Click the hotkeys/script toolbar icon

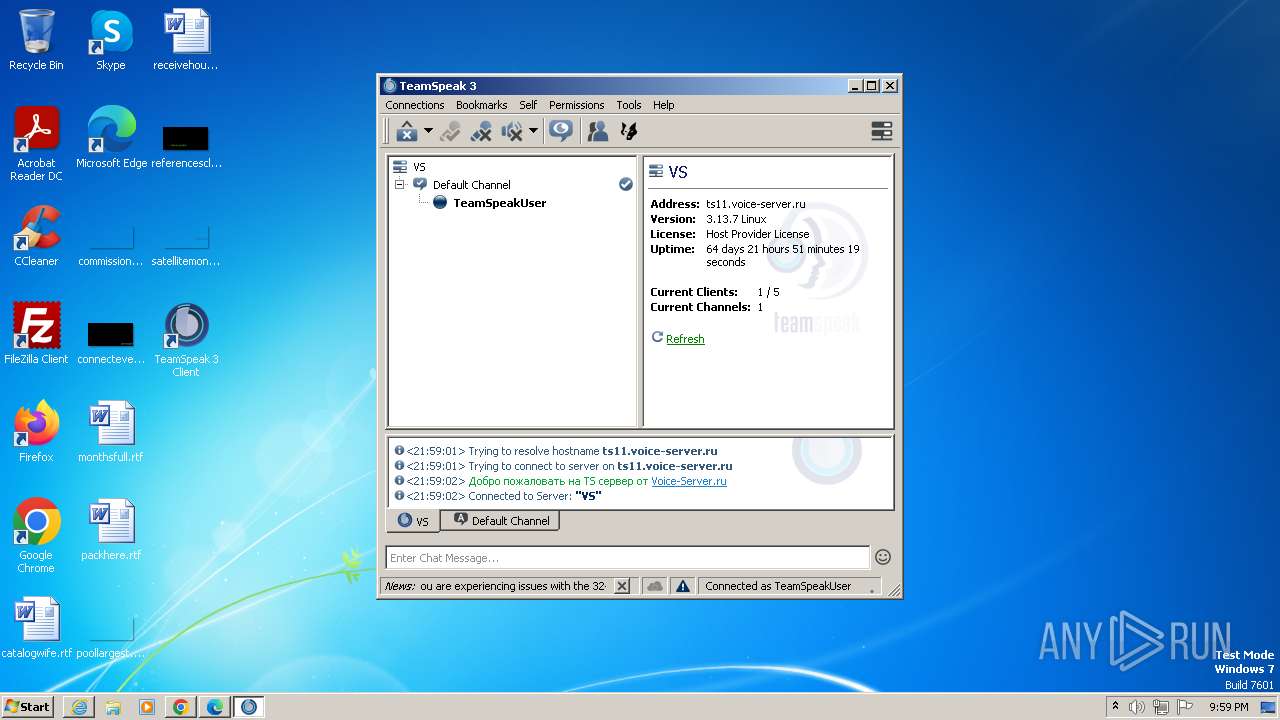click(x=629, y=131)
